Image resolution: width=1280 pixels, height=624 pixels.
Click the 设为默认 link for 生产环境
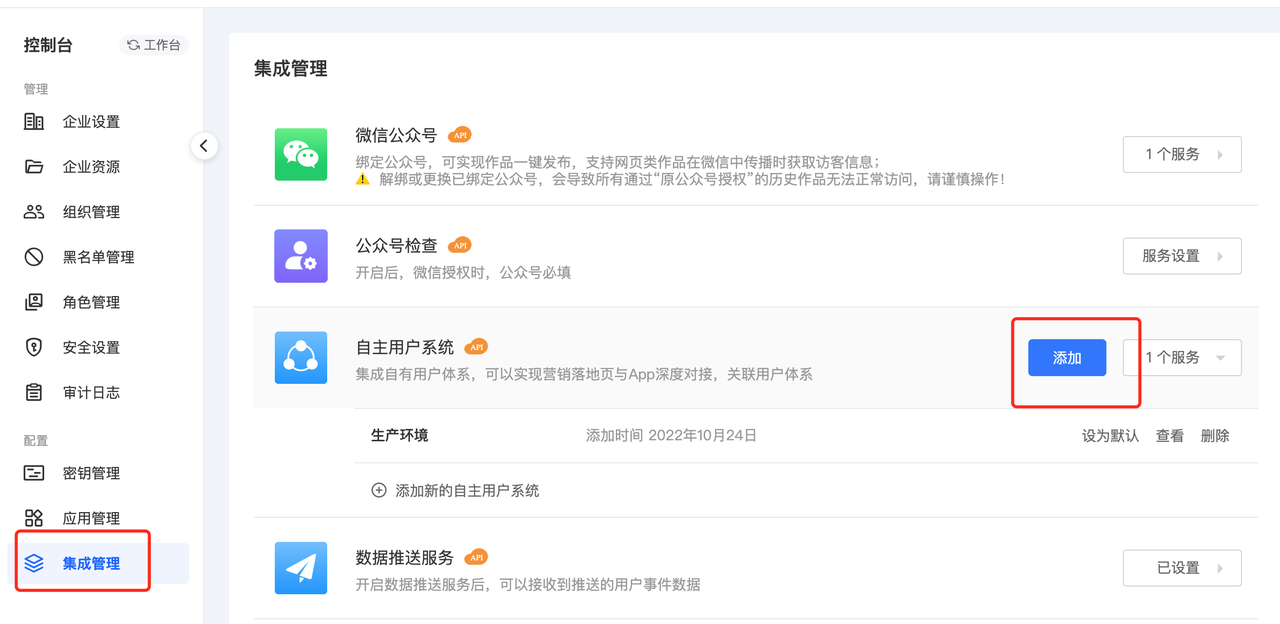(1110, 436)
